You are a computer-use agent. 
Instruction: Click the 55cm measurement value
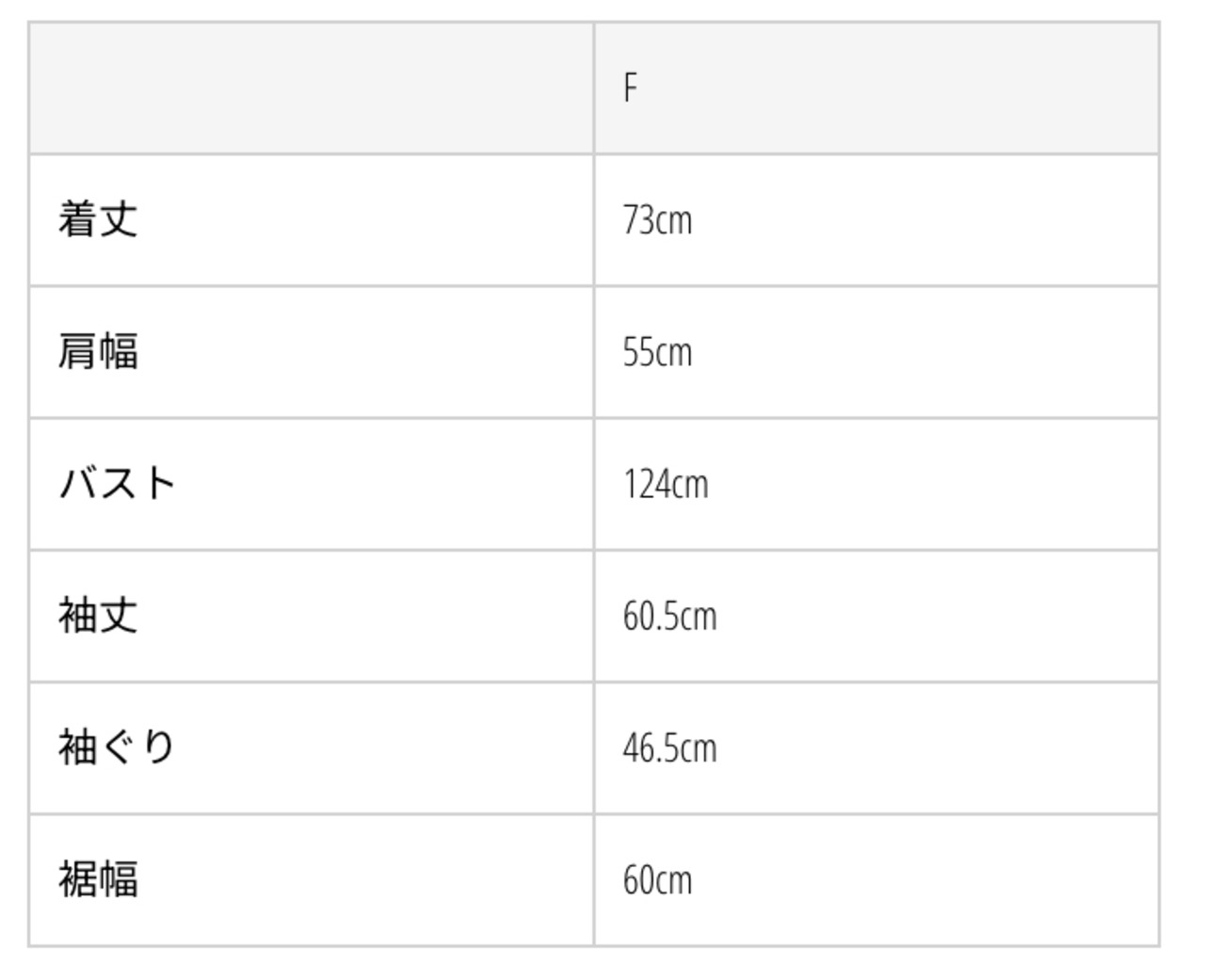tap(657, 352)
